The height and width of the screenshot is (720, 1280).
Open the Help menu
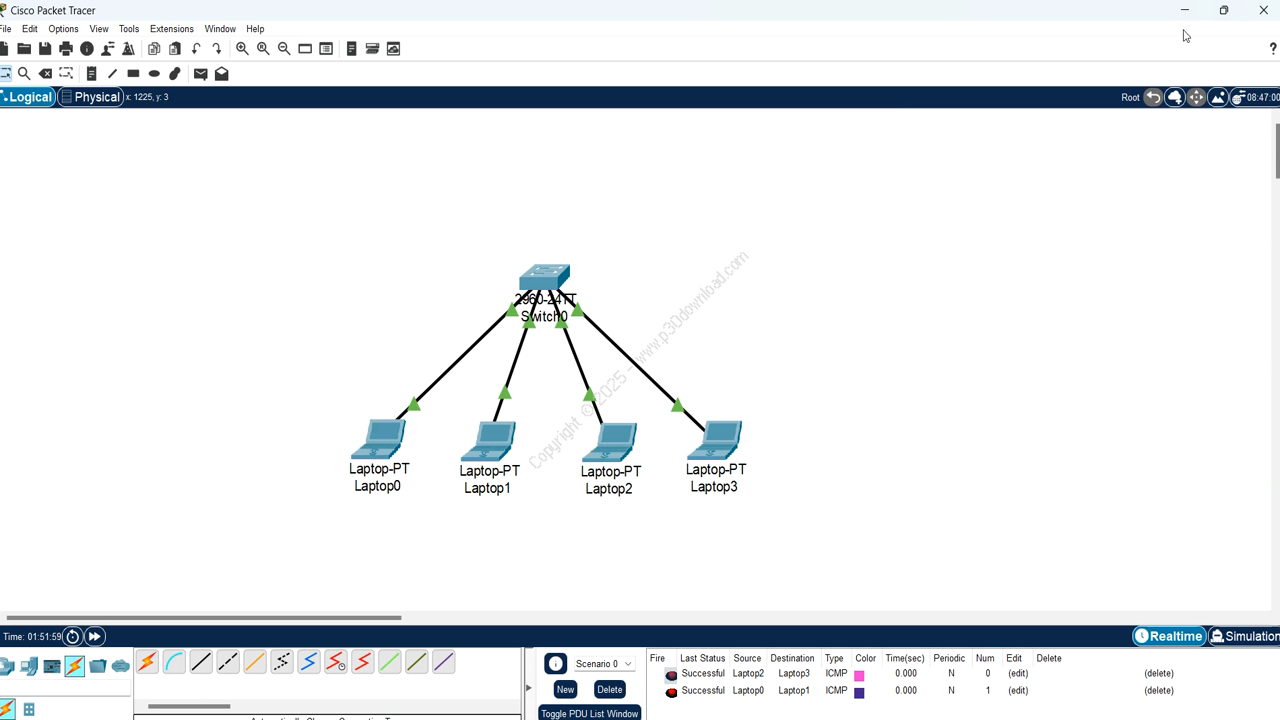(255, 29)
